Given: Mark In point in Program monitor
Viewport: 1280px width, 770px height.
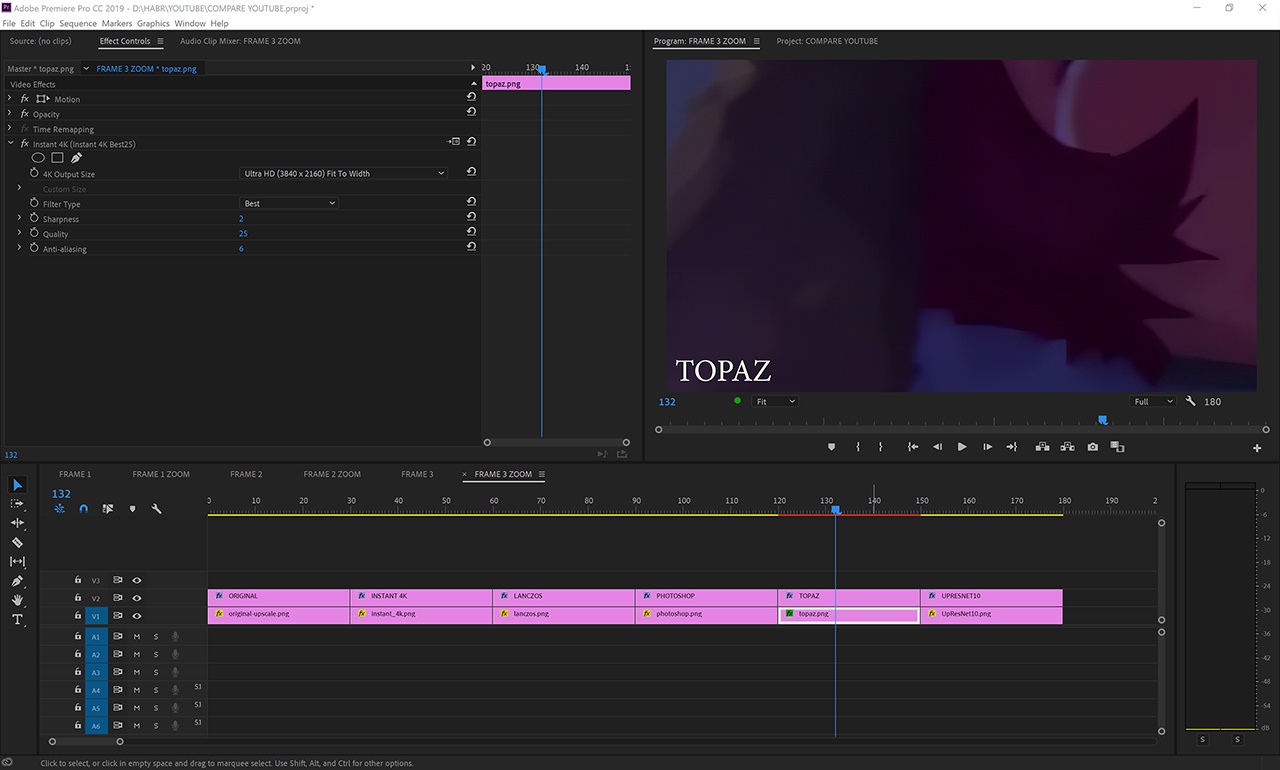Looking at the screenshot, I should (858, 447).
